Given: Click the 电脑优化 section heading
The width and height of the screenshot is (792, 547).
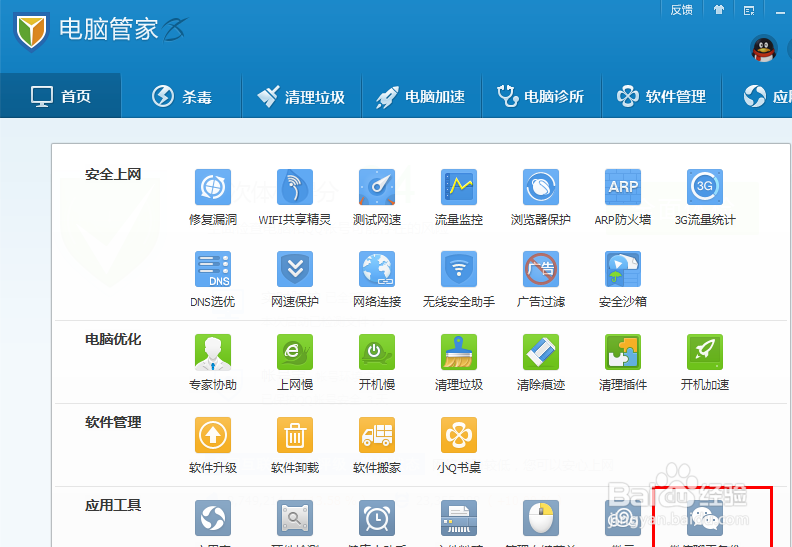Looking at the screenshot, I should click(113, 339).
